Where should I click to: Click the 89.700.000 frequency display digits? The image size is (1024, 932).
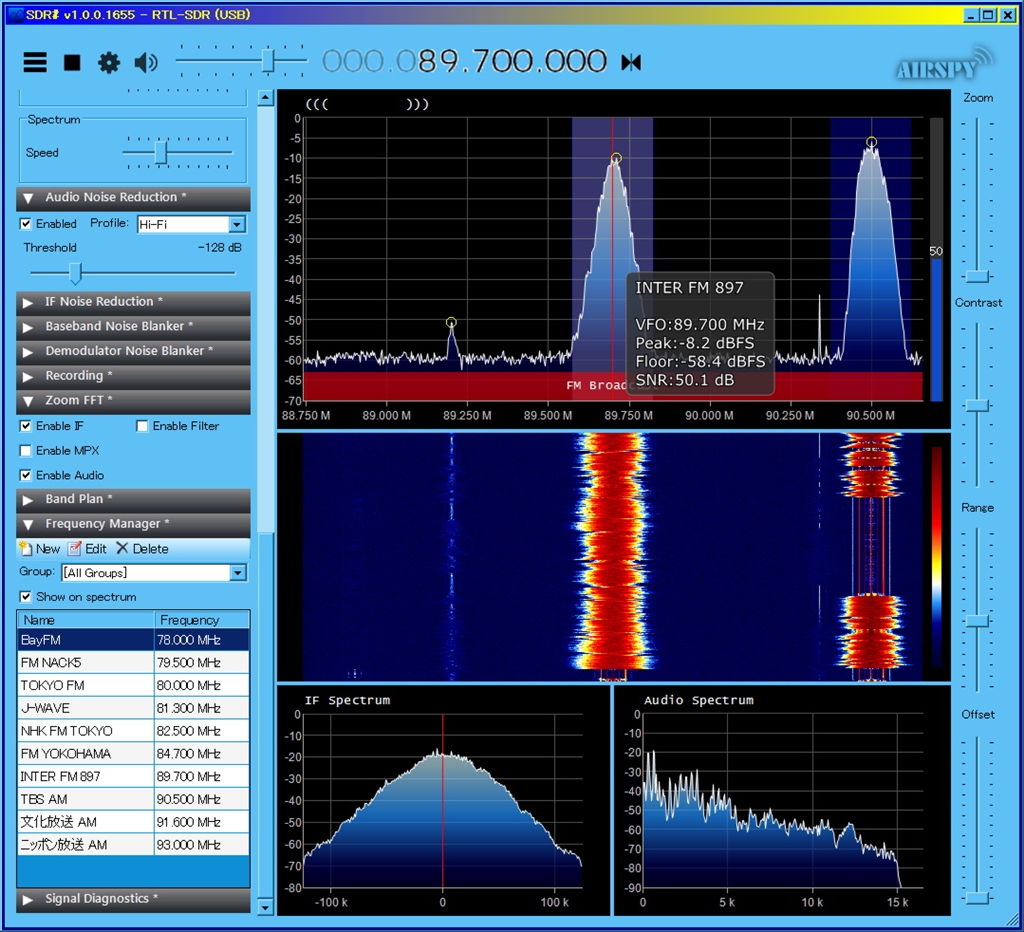513,62
